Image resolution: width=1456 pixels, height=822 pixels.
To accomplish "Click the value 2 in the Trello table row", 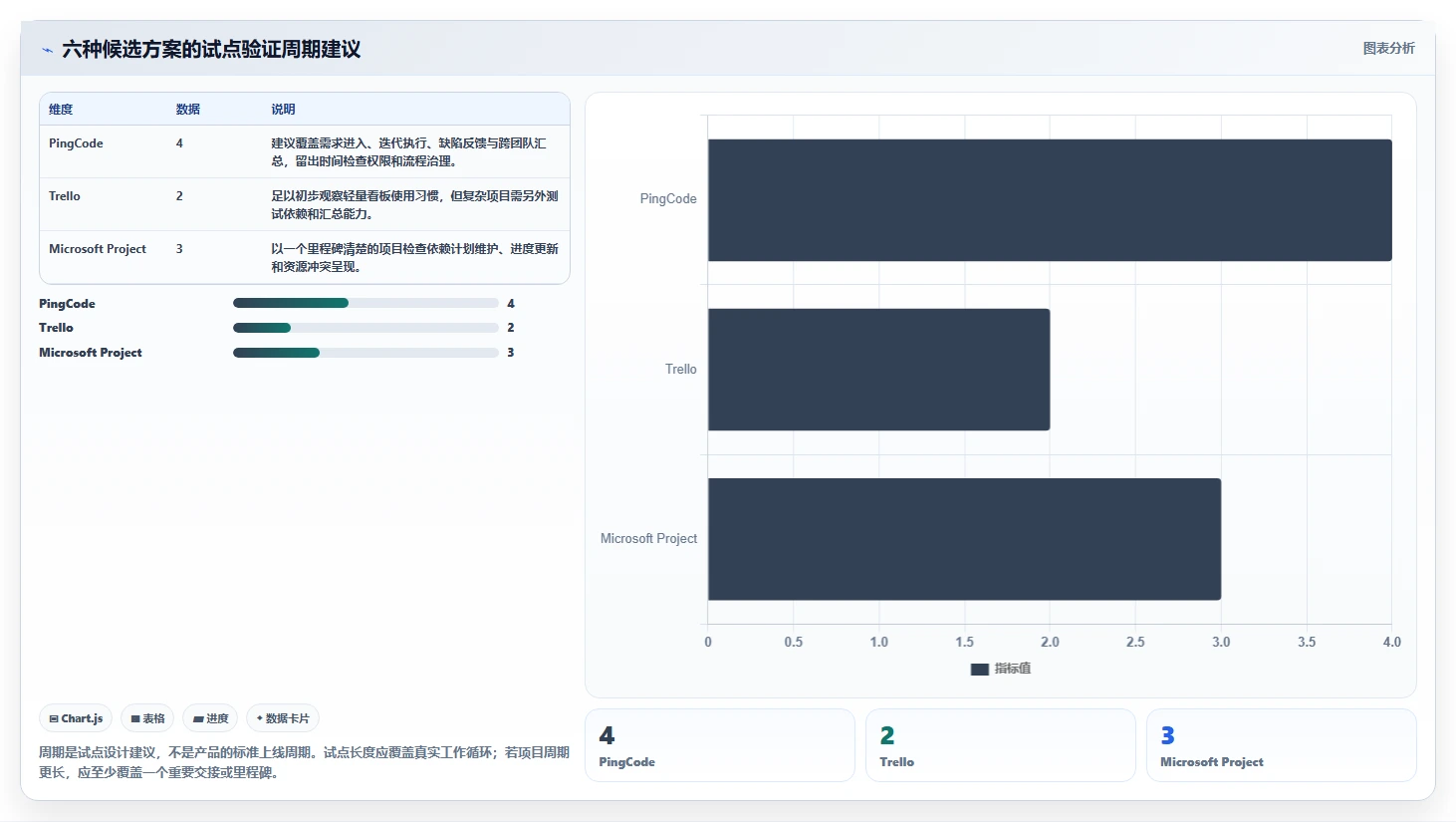I will point(179,196).
